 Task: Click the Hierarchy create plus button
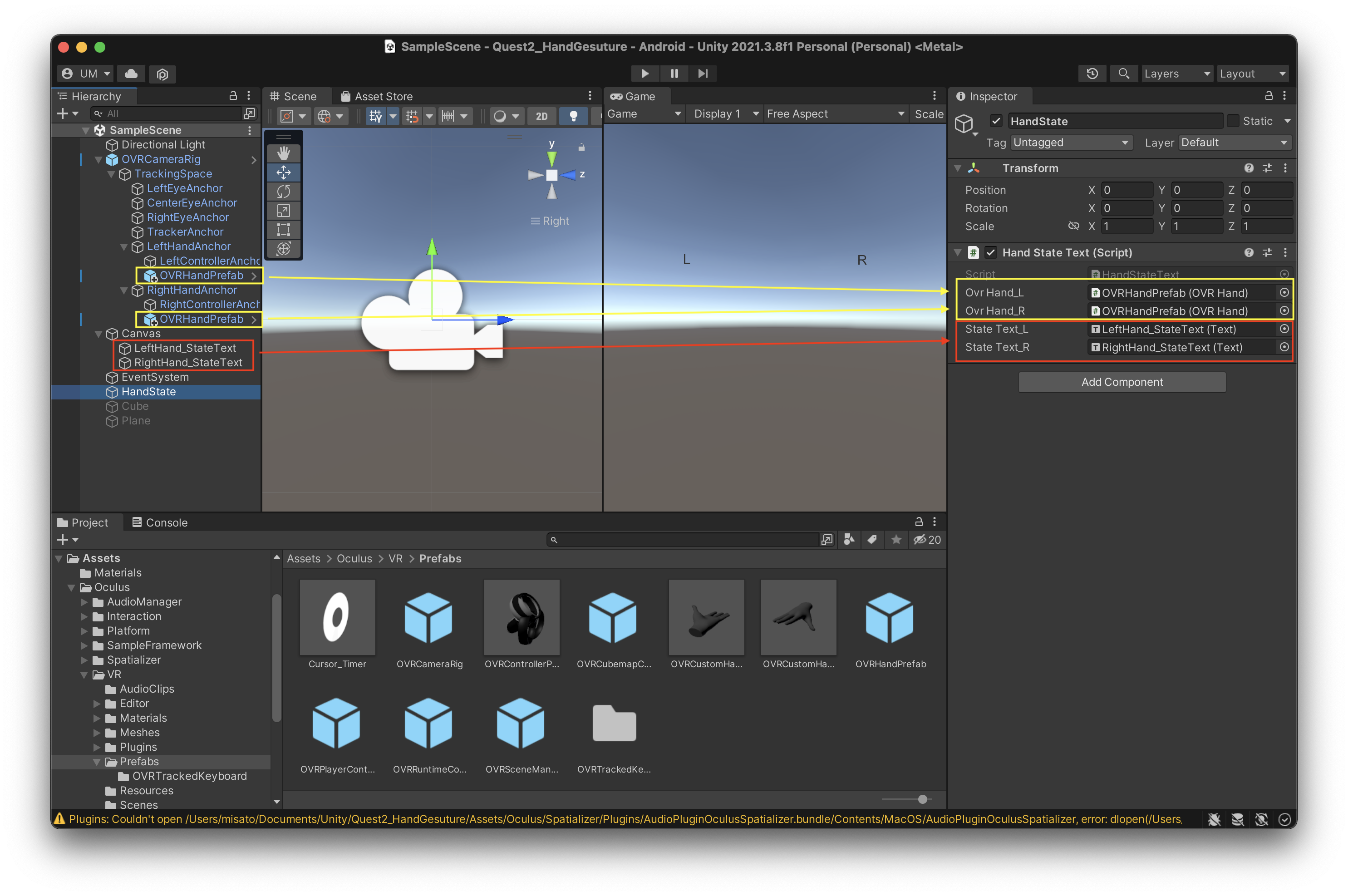point(67,114)
